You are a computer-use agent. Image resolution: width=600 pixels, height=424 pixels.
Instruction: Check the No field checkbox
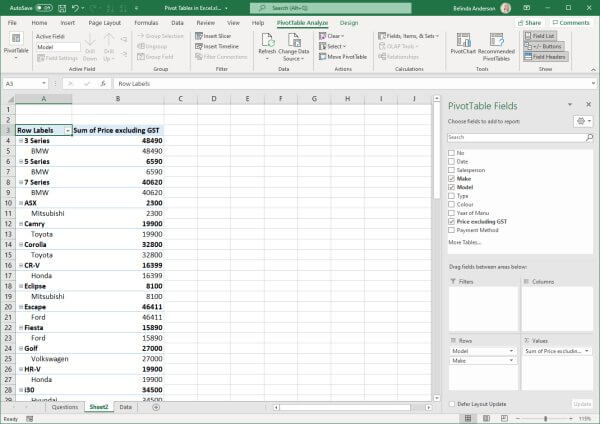452,153
